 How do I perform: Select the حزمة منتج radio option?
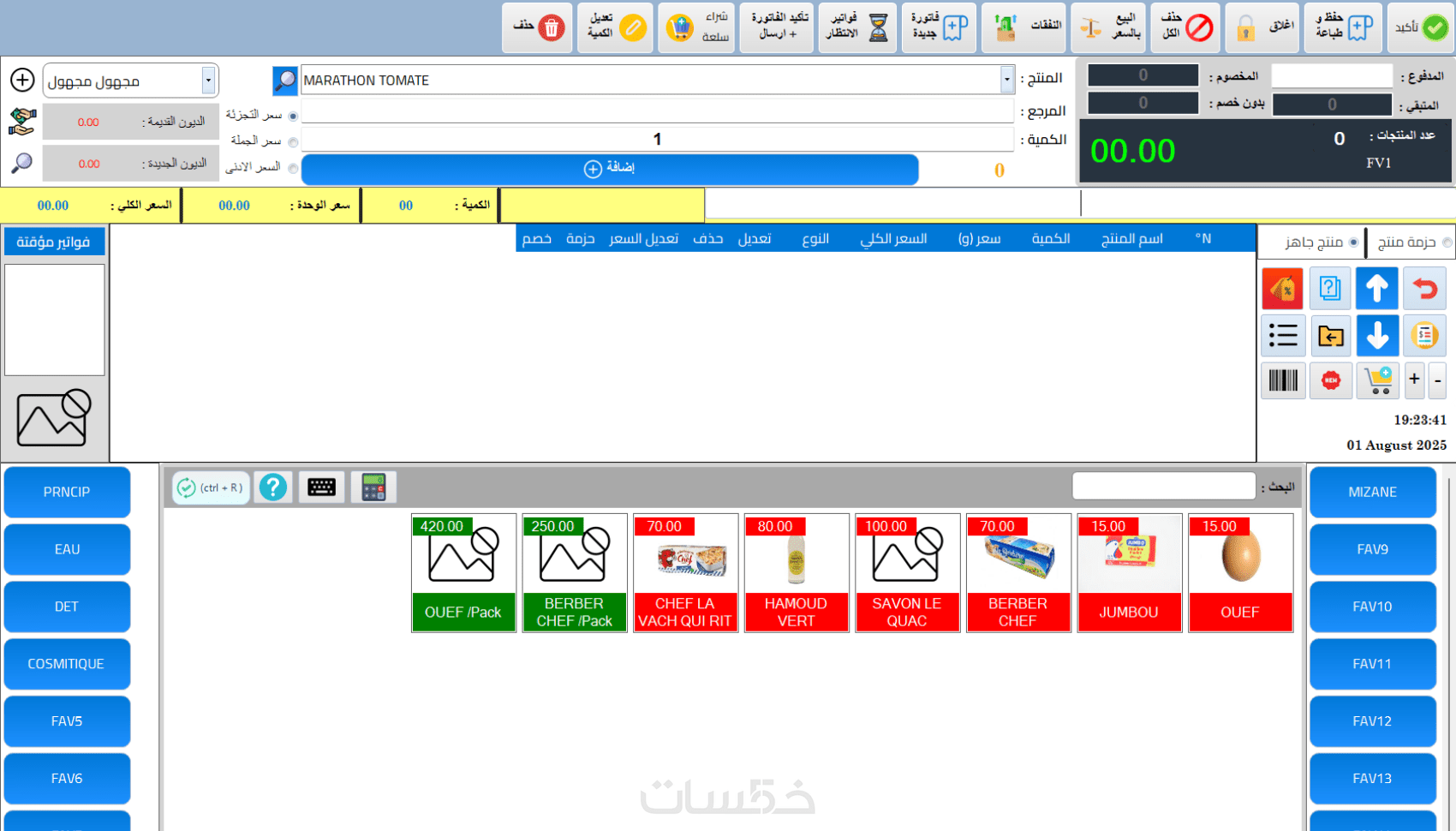pyautogui.click(x=1447, y=242)
